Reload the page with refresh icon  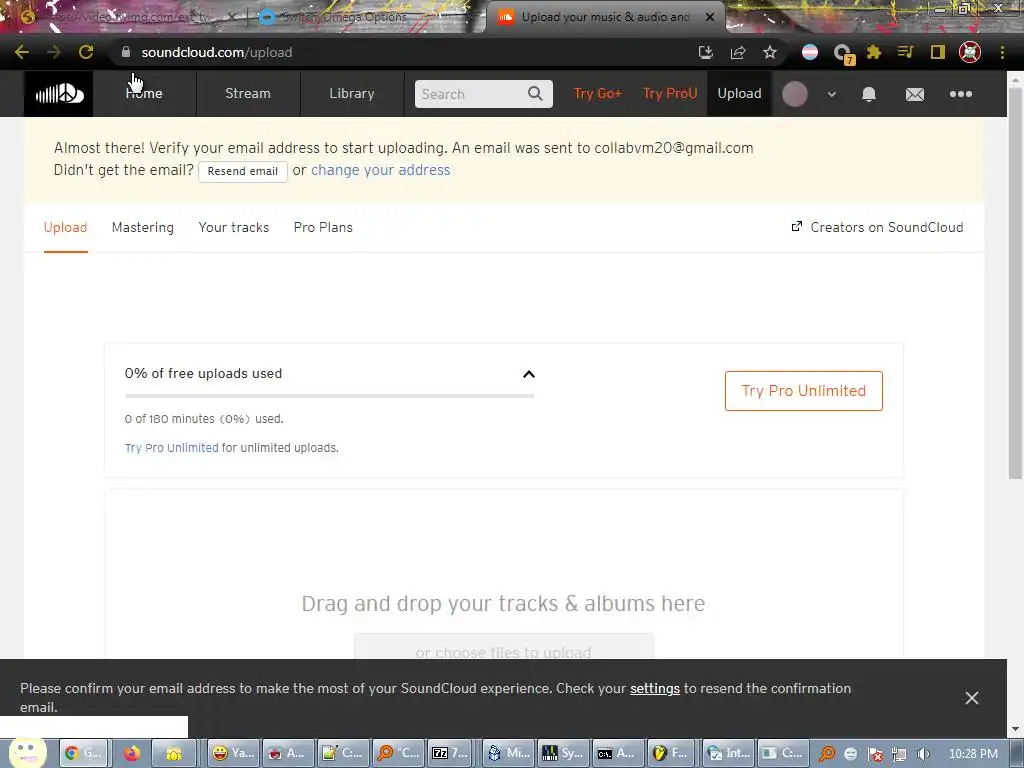click(x=86, y=52)
